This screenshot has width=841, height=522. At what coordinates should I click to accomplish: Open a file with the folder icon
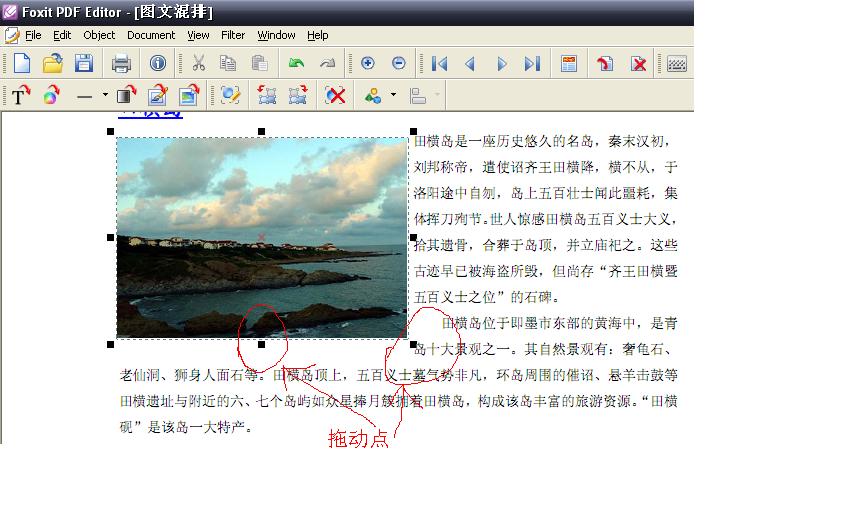click(x=53, y=64)
